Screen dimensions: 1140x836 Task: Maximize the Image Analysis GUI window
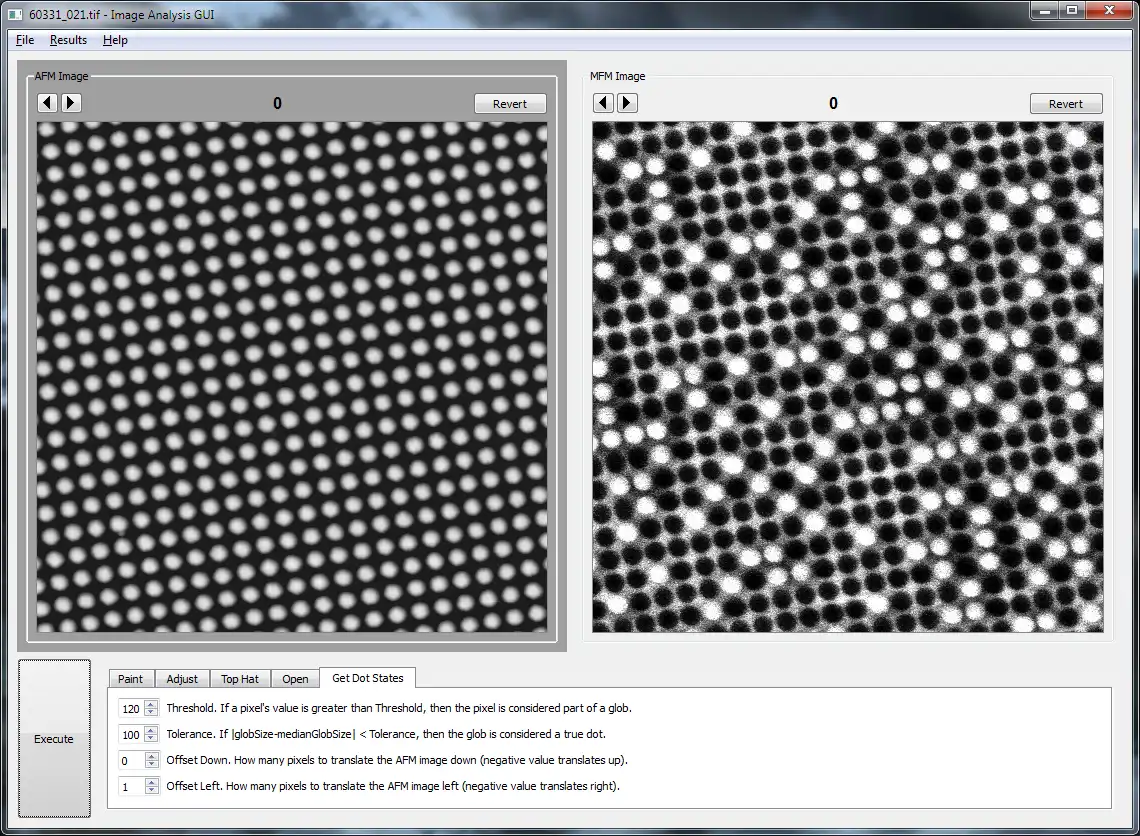[x=1072, y=10]
